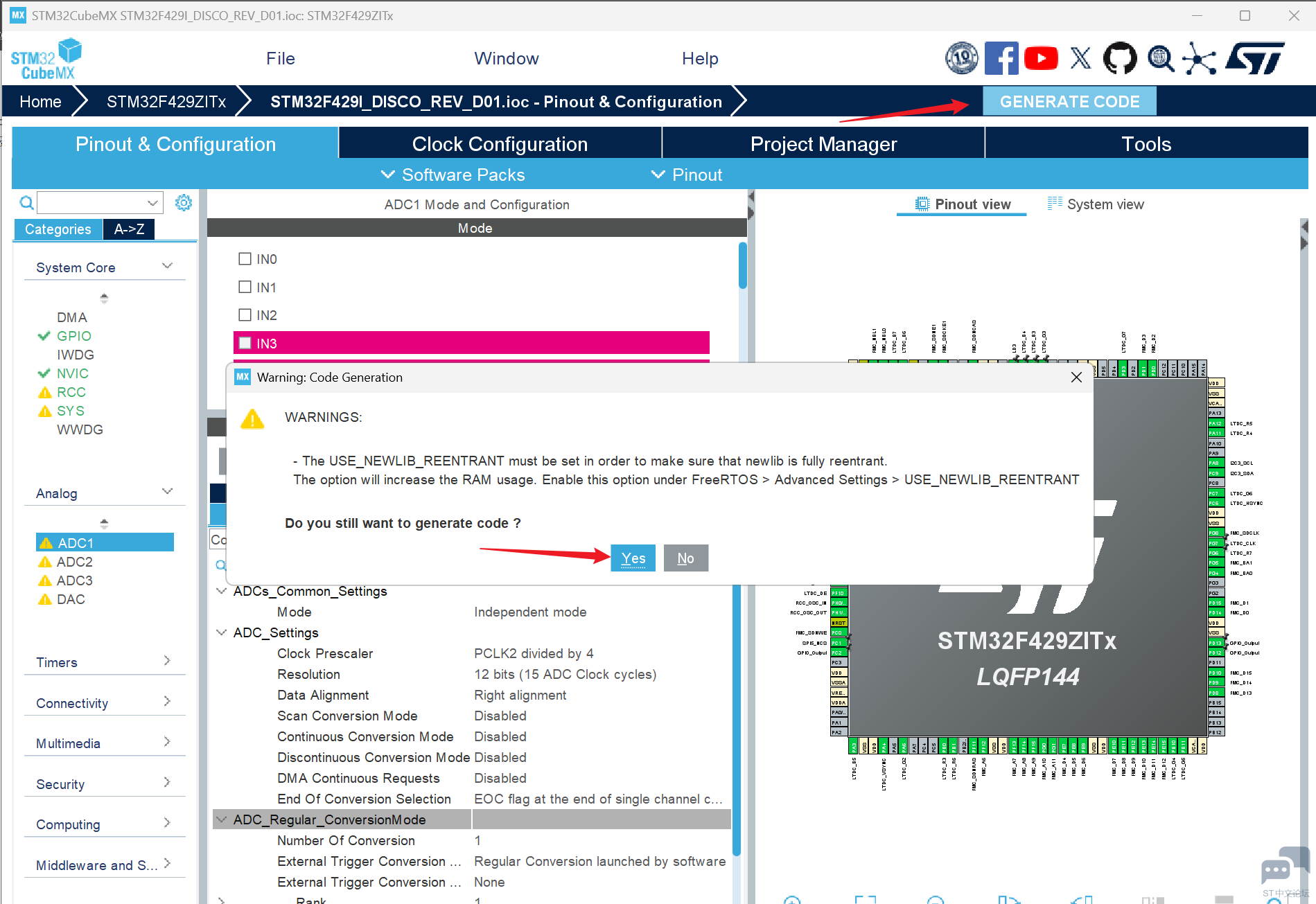Click the Mode list vertical scrollbar
The height and width of the screenshot is (904, 1316).
point(742,265)
